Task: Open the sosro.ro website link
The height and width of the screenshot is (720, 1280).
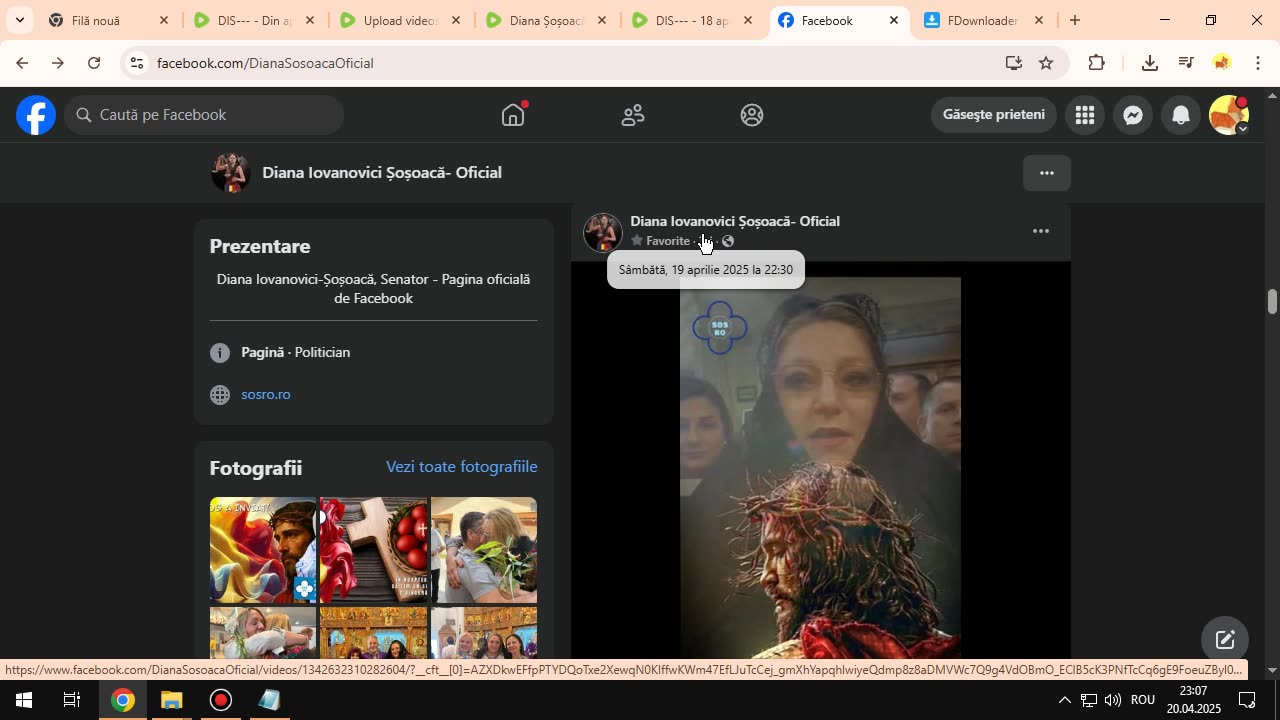Action: [x=266, y=394]
